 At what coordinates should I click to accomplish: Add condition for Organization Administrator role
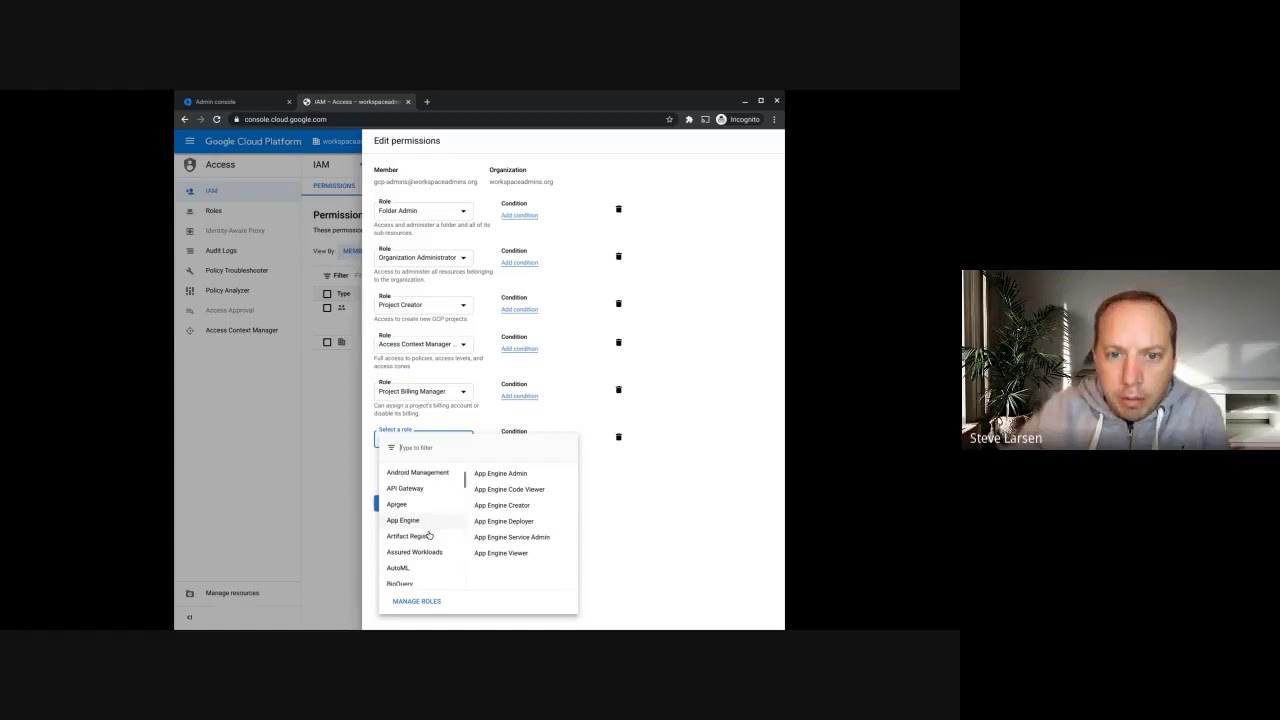click(x=519, y=262)
